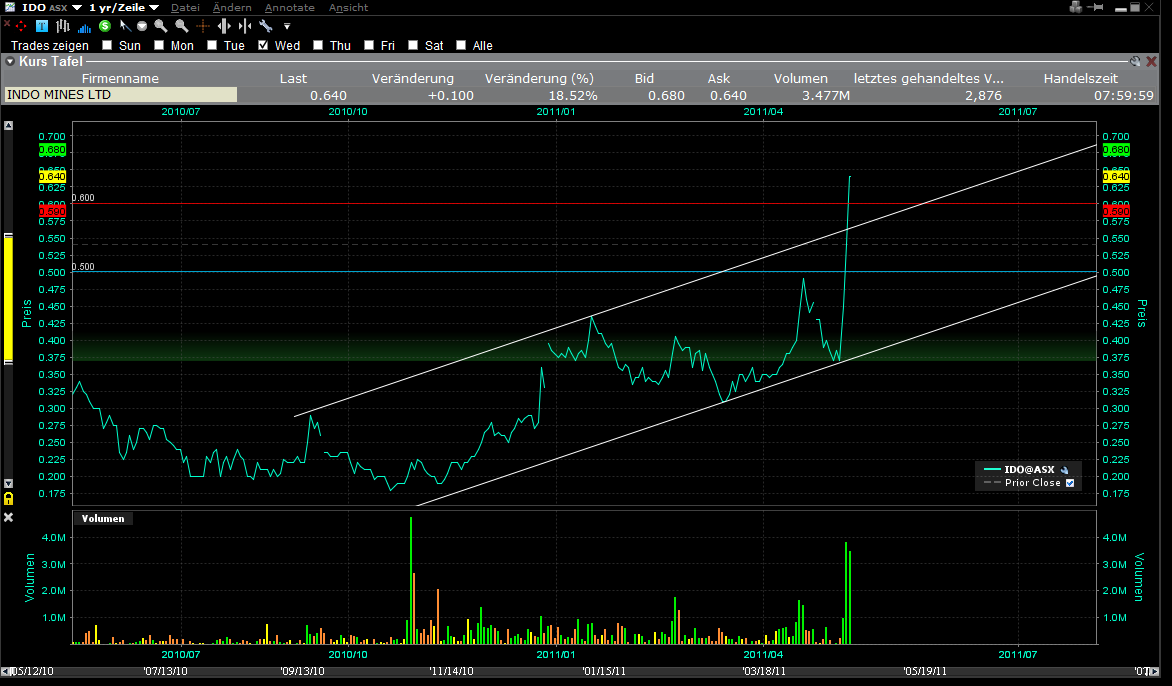Viewport: 1172px width, 686px height.
Task: Click the Bid column header
Action: [644, 78]
